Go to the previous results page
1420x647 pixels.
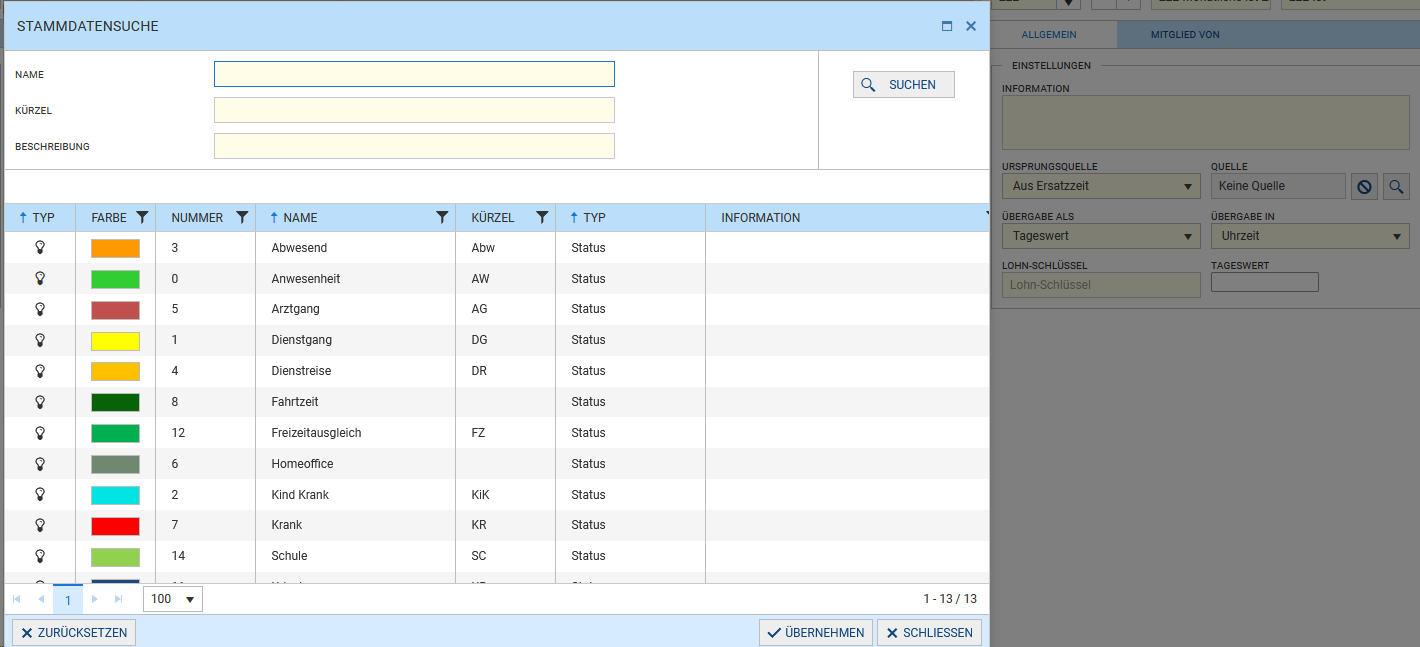[41, 599]
